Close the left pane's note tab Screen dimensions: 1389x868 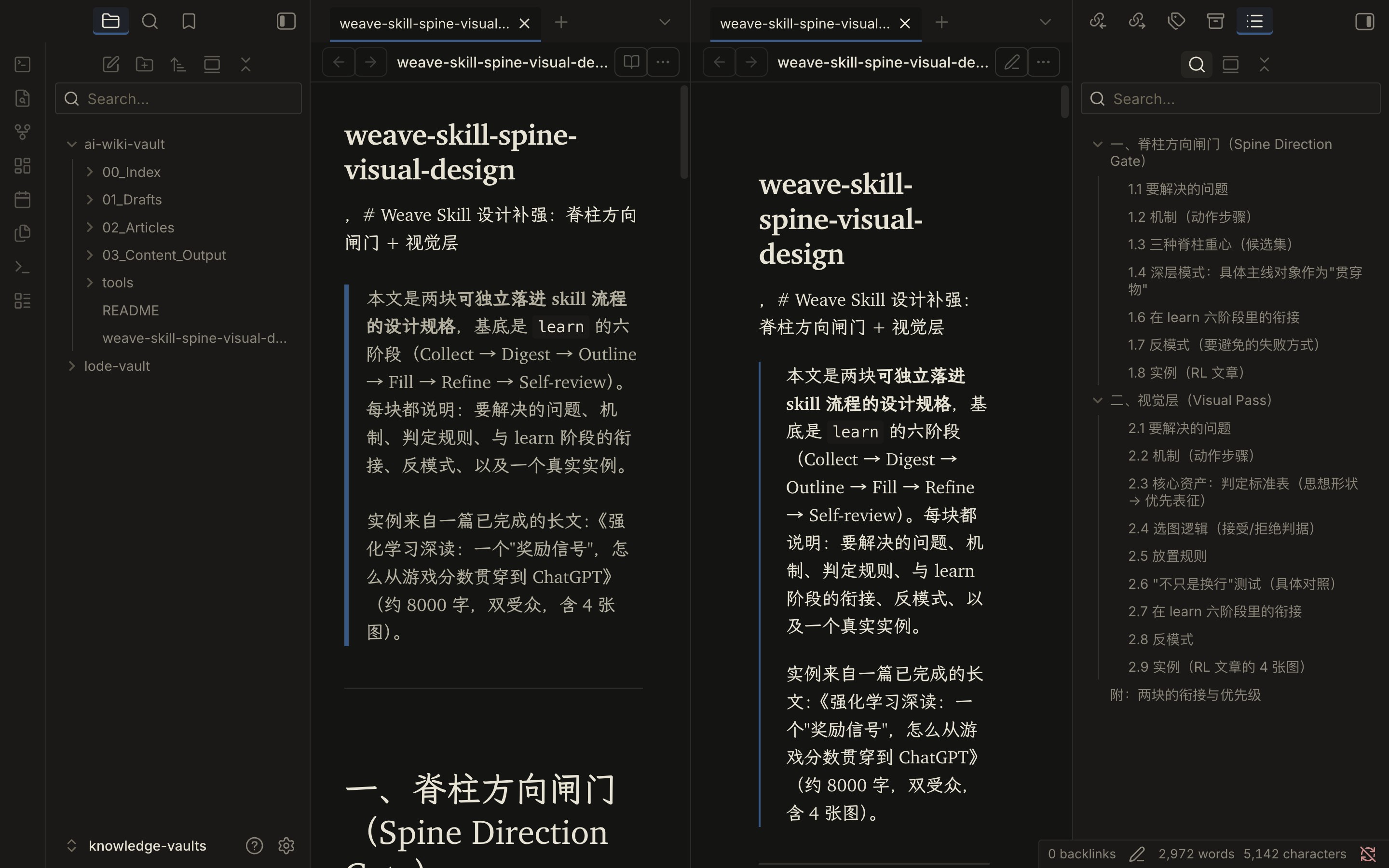[x=524, y=24]
